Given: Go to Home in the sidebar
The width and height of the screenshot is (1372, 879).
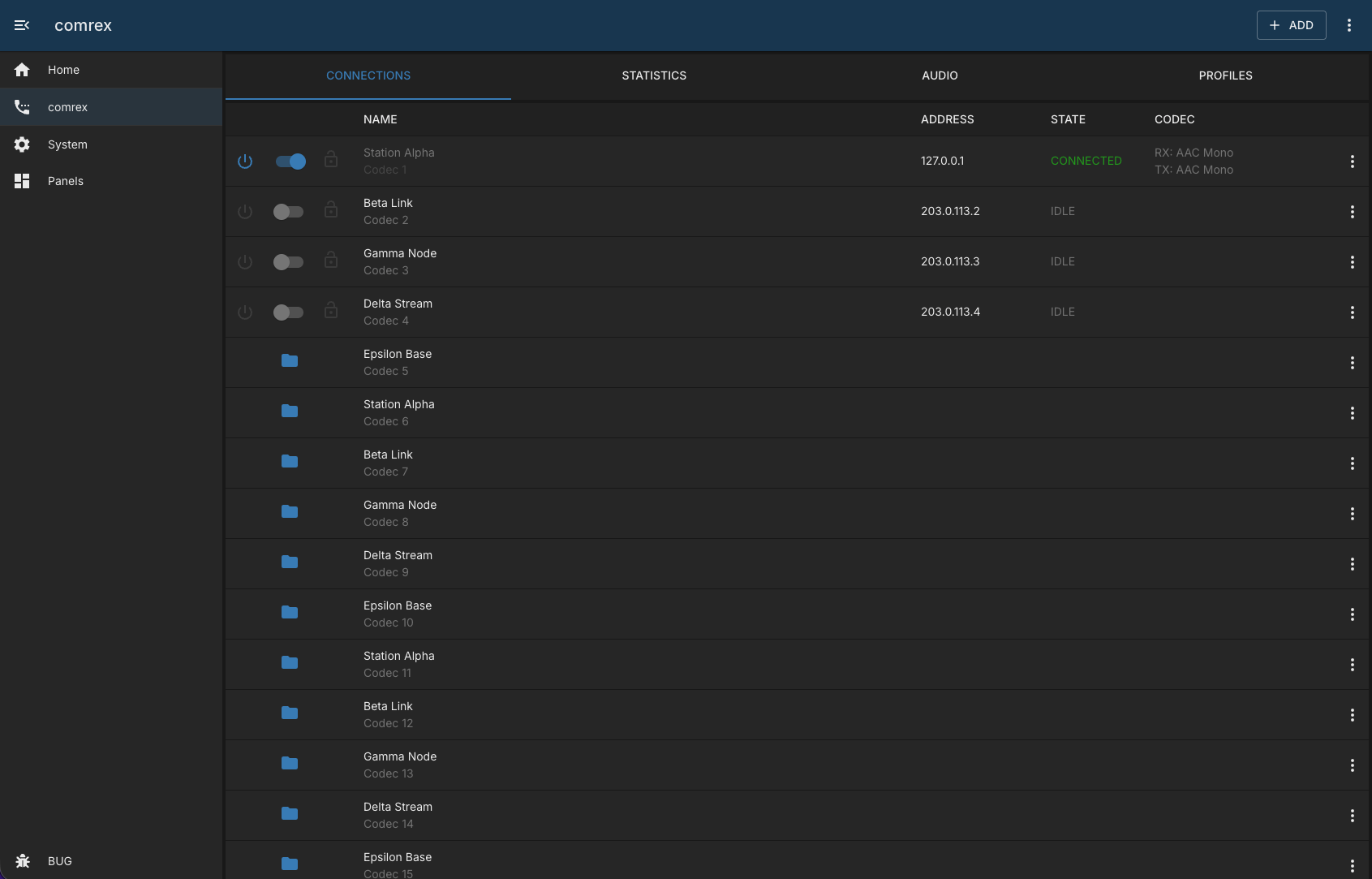Looking at the screenshot, I should 111,70.
